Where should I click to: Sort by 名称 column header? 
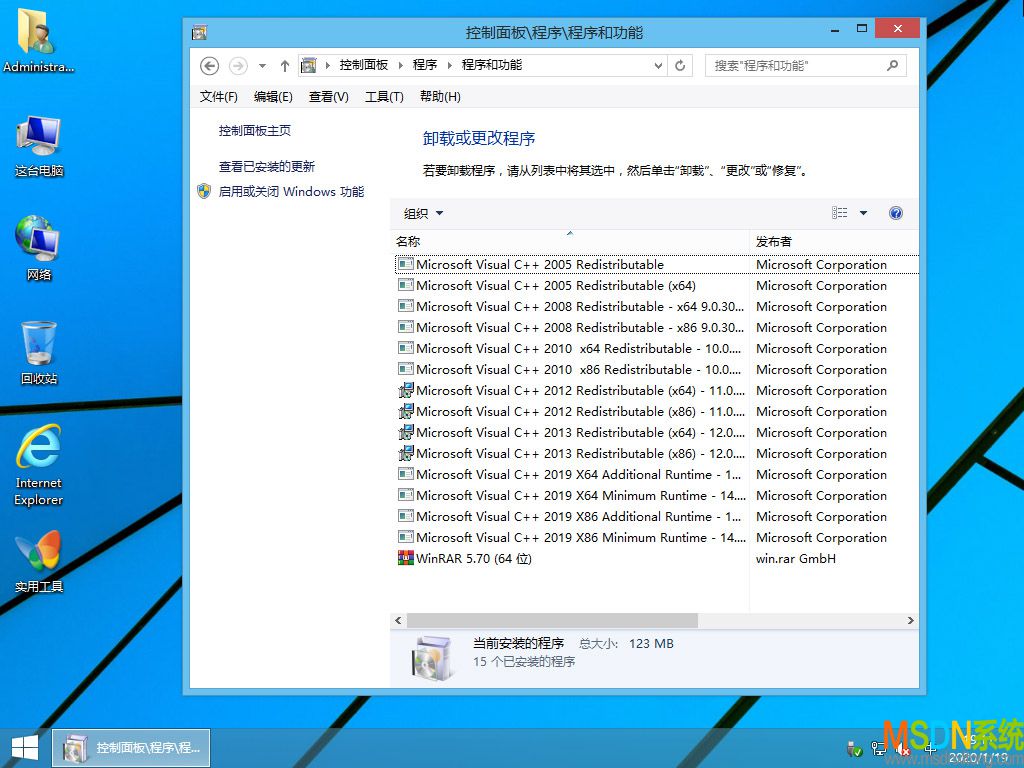point(570,241)
